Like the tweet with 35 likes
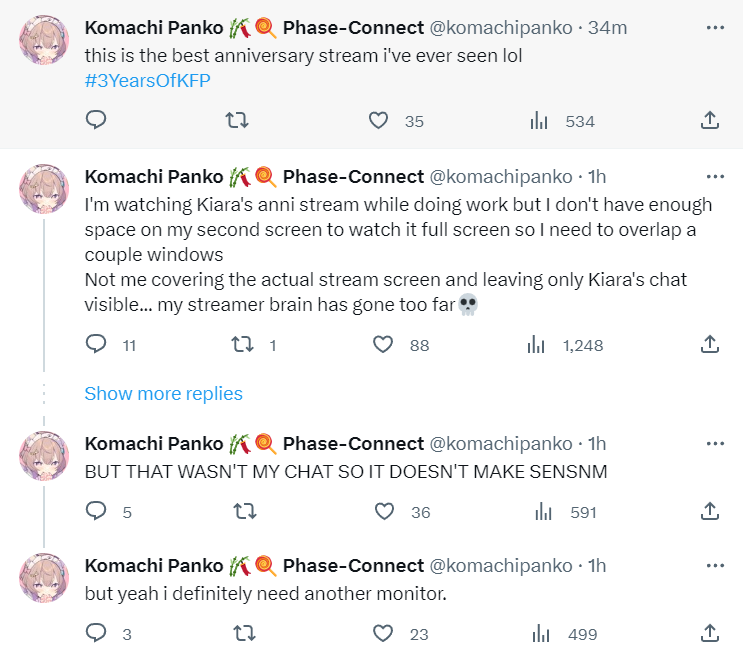Viewport: 743px width, 661px height. pos(379,121)
